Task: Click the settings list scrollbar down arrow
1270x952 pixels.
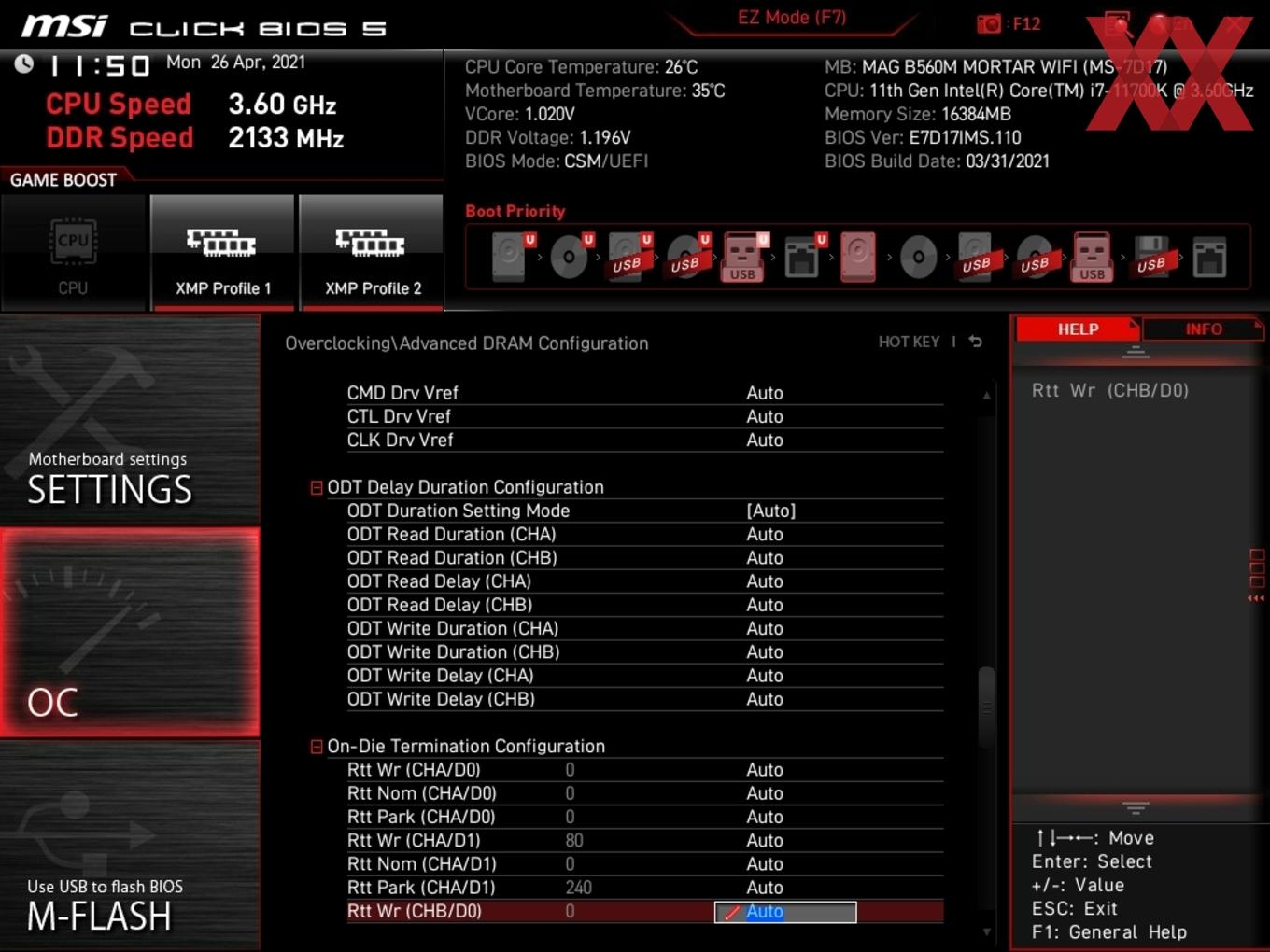Action: [x=986, y=931]
